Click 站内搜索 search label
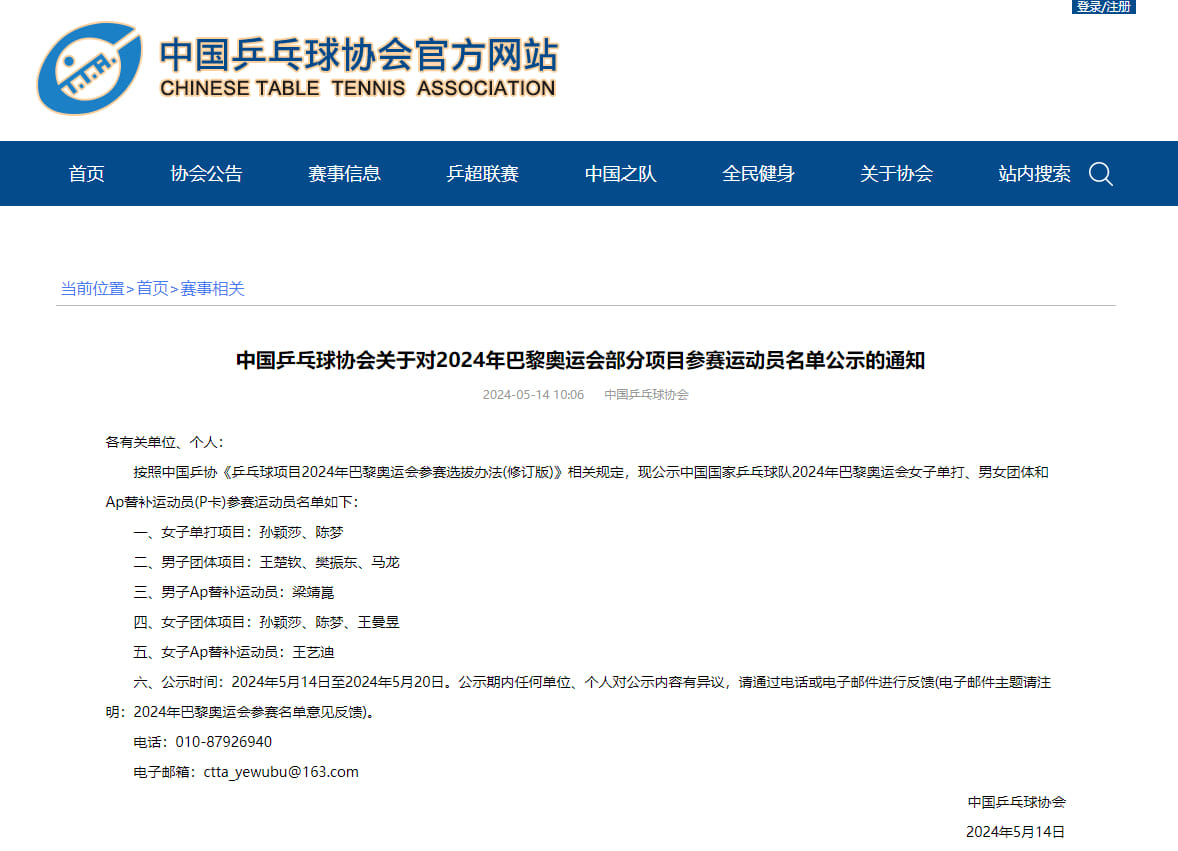1178x851 pixels. point(1034,174)
